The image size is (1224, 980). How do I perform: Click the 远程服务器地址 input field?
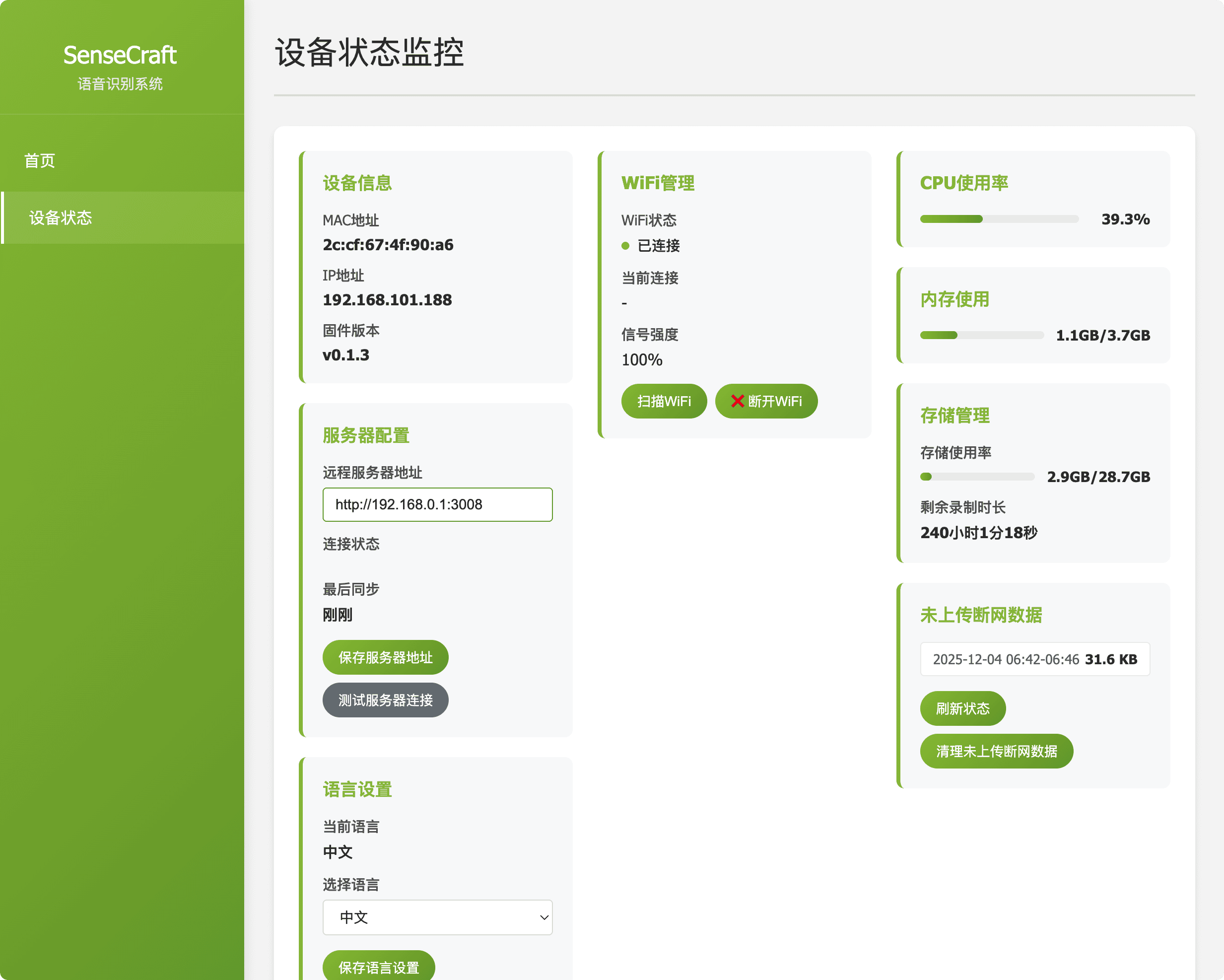tap(437, 504)
